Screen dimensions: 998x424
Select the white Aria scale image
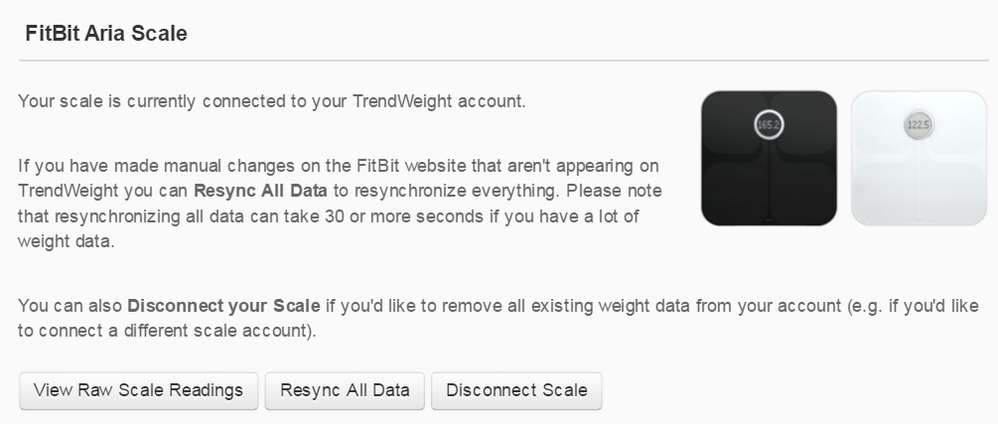point(918,158)
